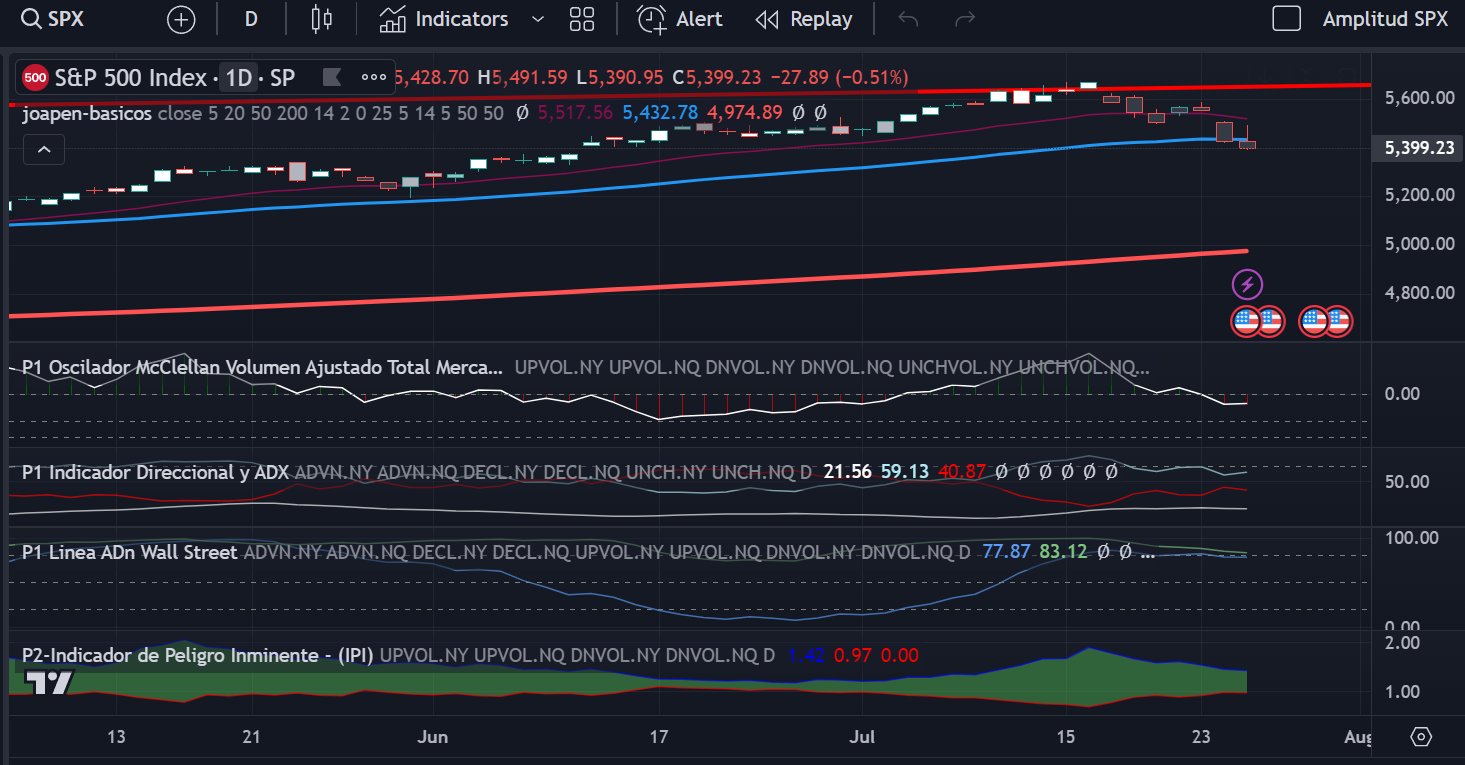Image resolution: width=1465 pixels, height=765 pixels.
Task: Create an Alert from the toolbar
Action: click(680, 19)
